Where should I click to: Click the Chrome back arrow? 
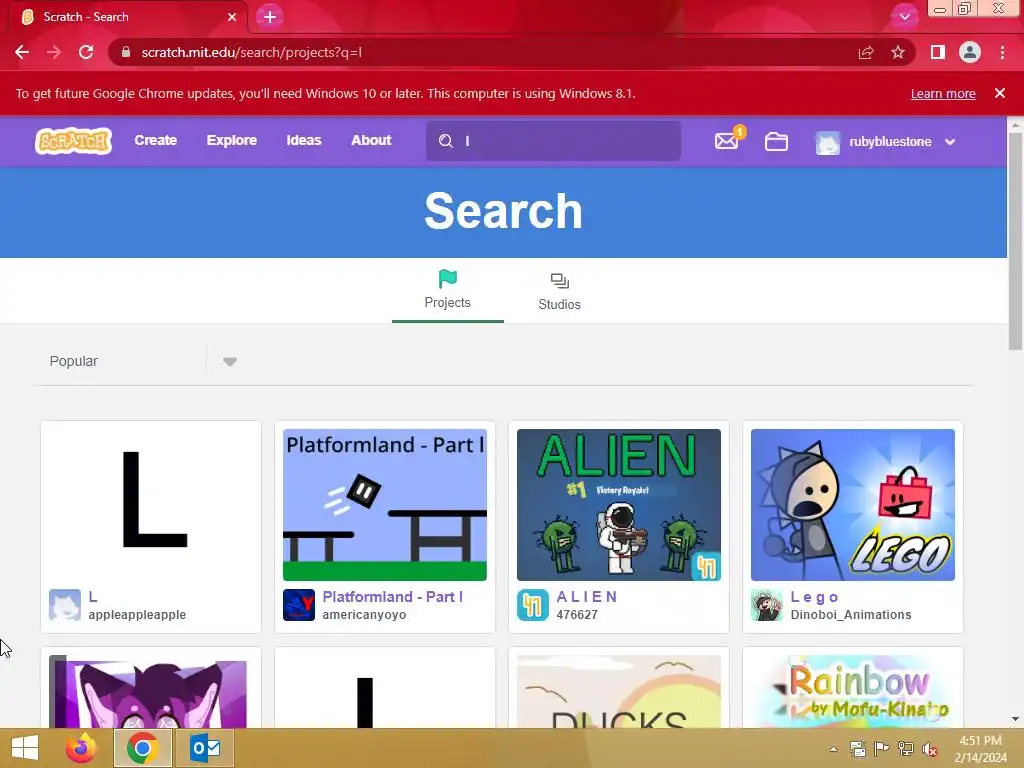coord(22,52)
